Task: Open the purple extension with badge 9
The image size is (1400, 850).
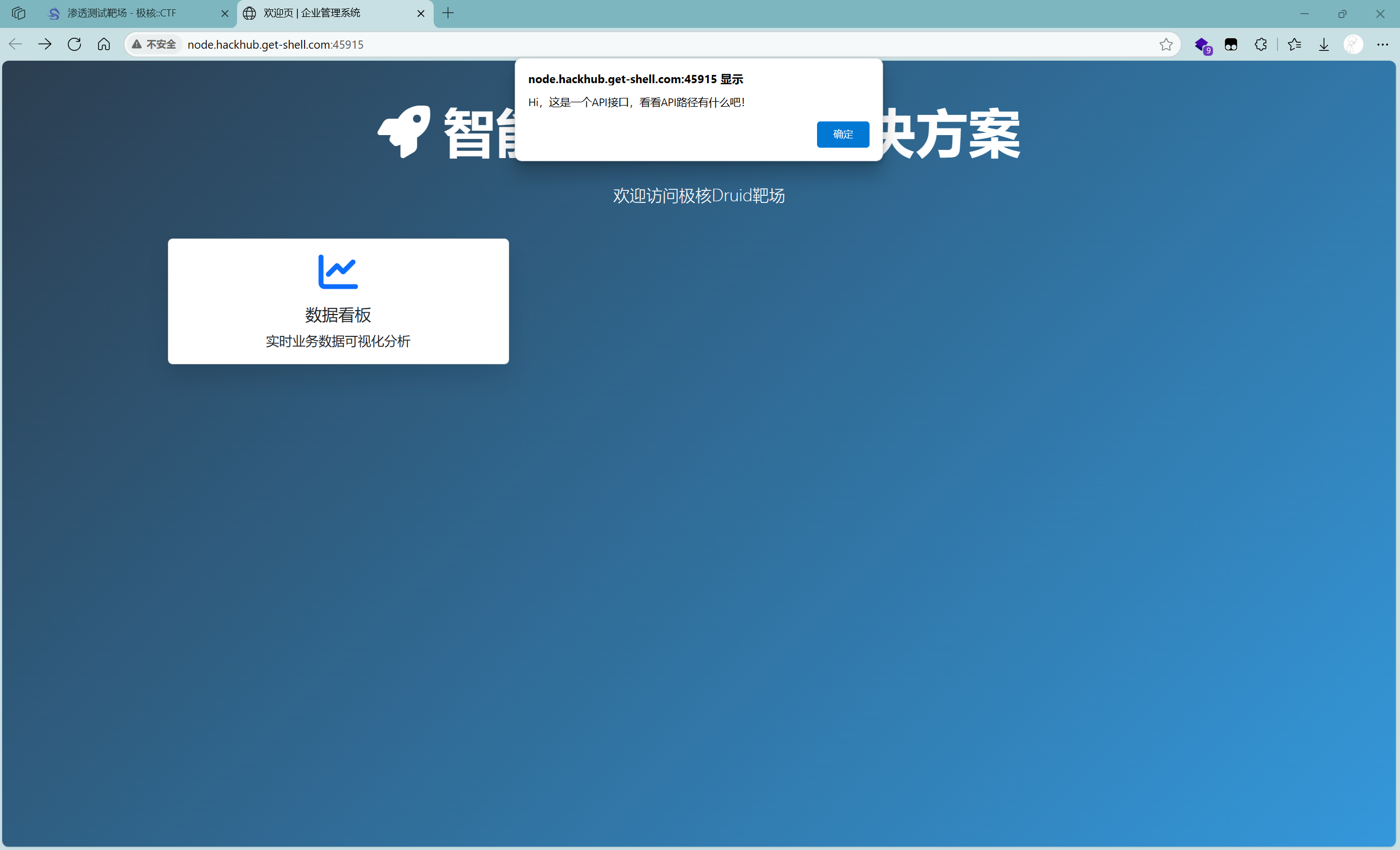Action: pos(1201,44)
